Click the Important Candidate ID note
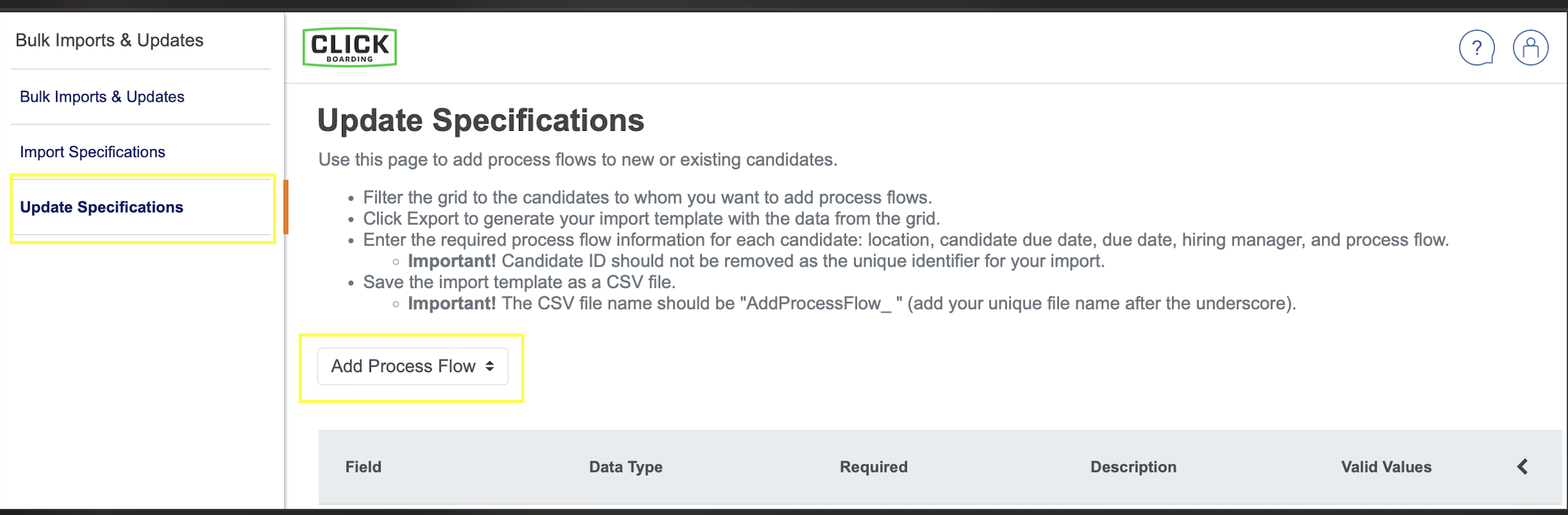 click(x=755, y=261)
